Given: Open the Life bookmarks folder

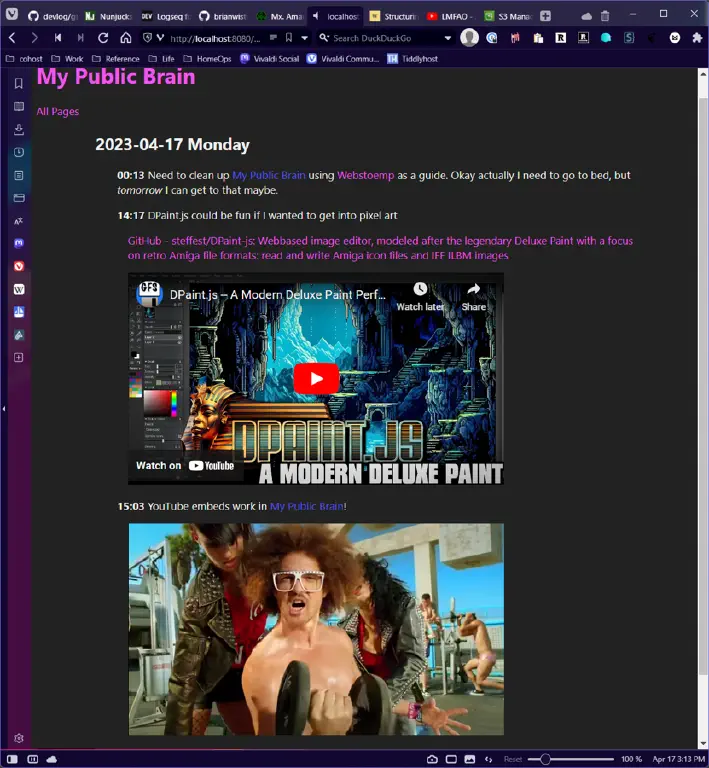Looking at the screenshot, I should [x=162, y=59].
